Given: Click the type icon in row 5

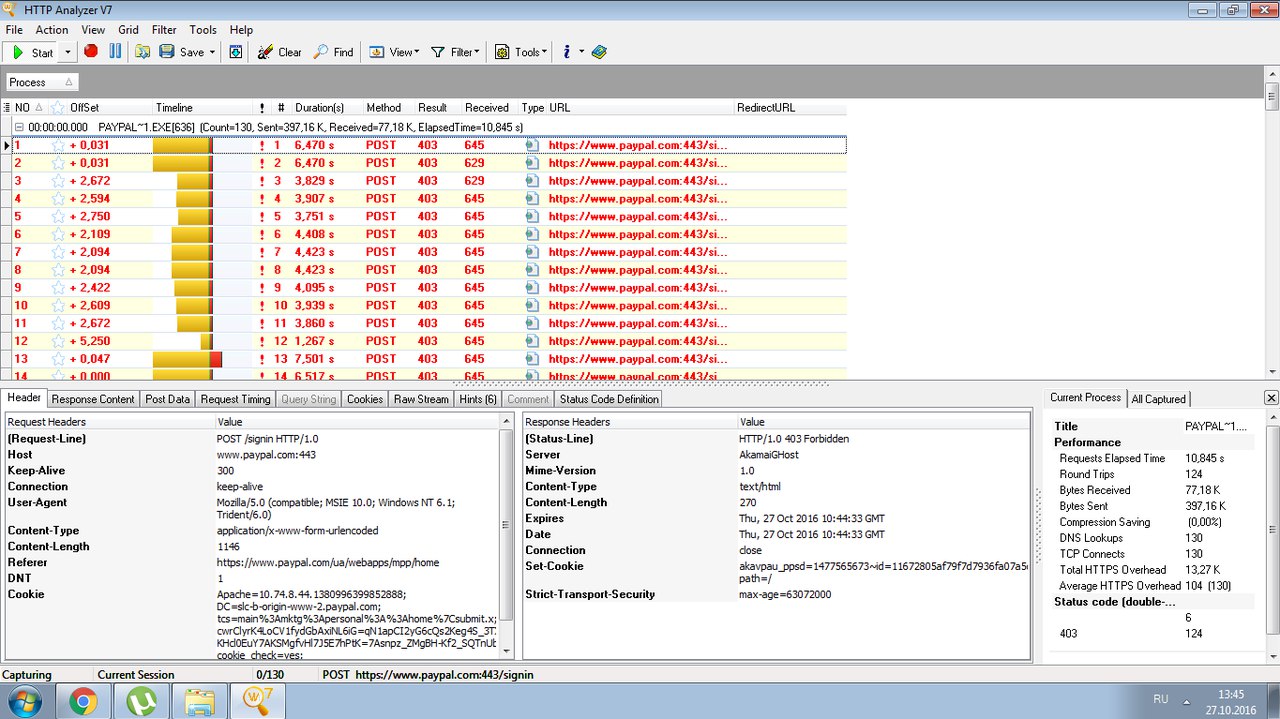Looking at the screenshot, I should 532,216.
